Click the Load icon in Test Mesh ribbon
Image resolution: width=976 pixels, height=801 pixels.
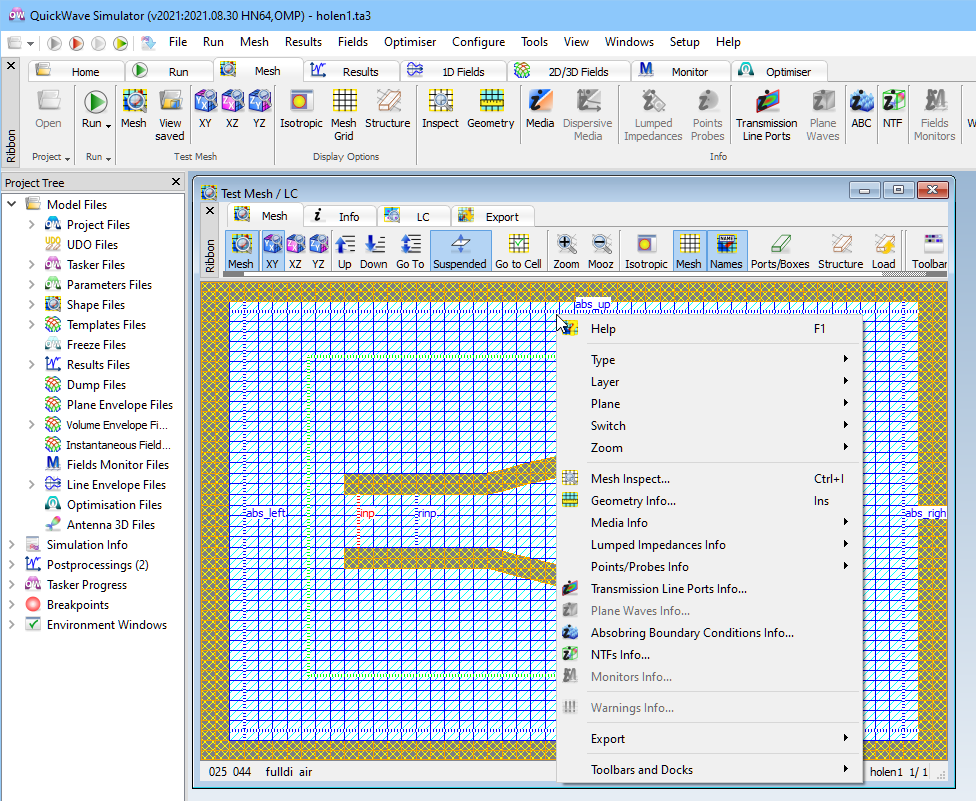coord(883,251)
